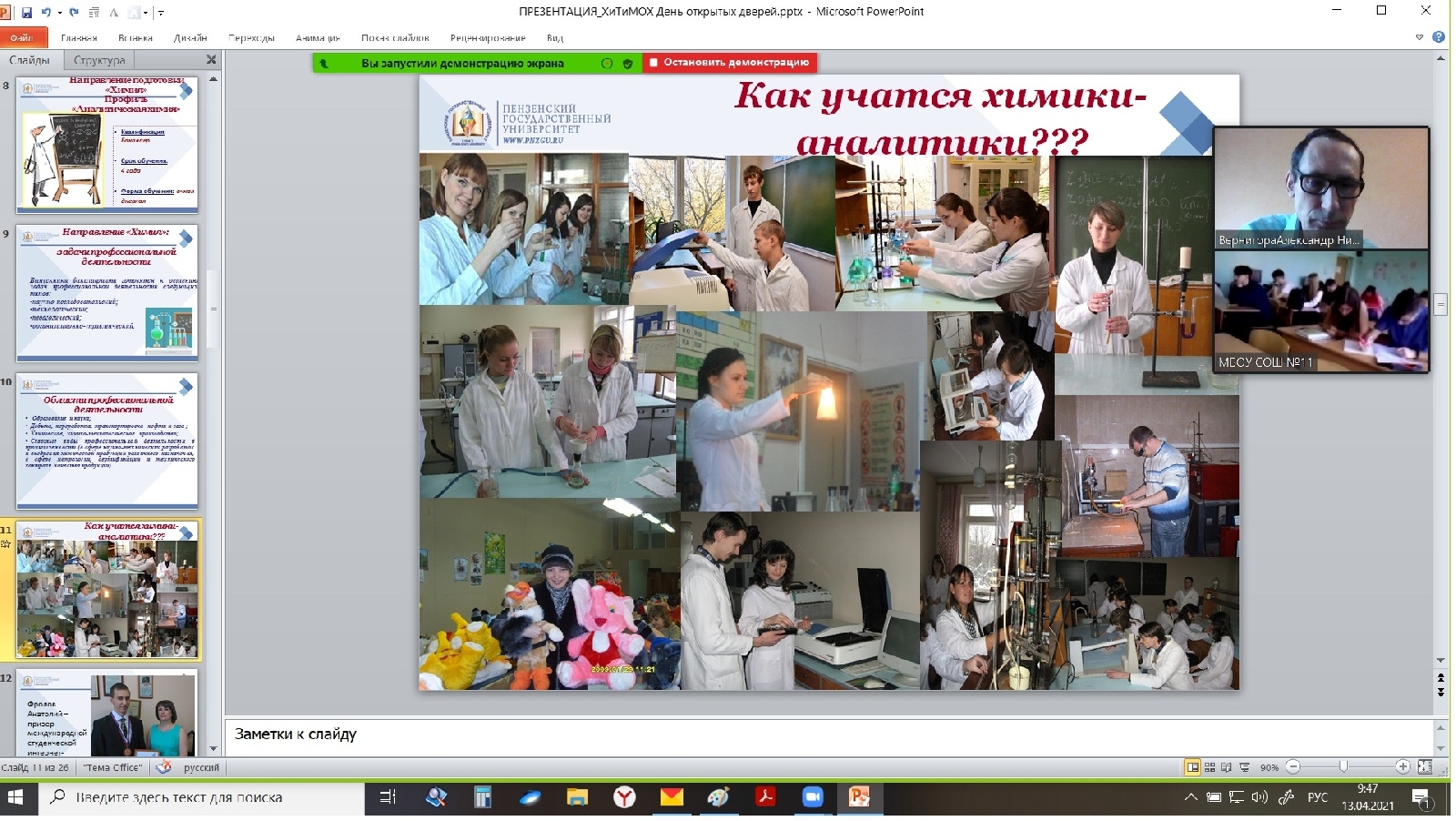Open Customize Quick Access Toolbar dropdown
The image size is (1456, 821).
tap(161, 13)
